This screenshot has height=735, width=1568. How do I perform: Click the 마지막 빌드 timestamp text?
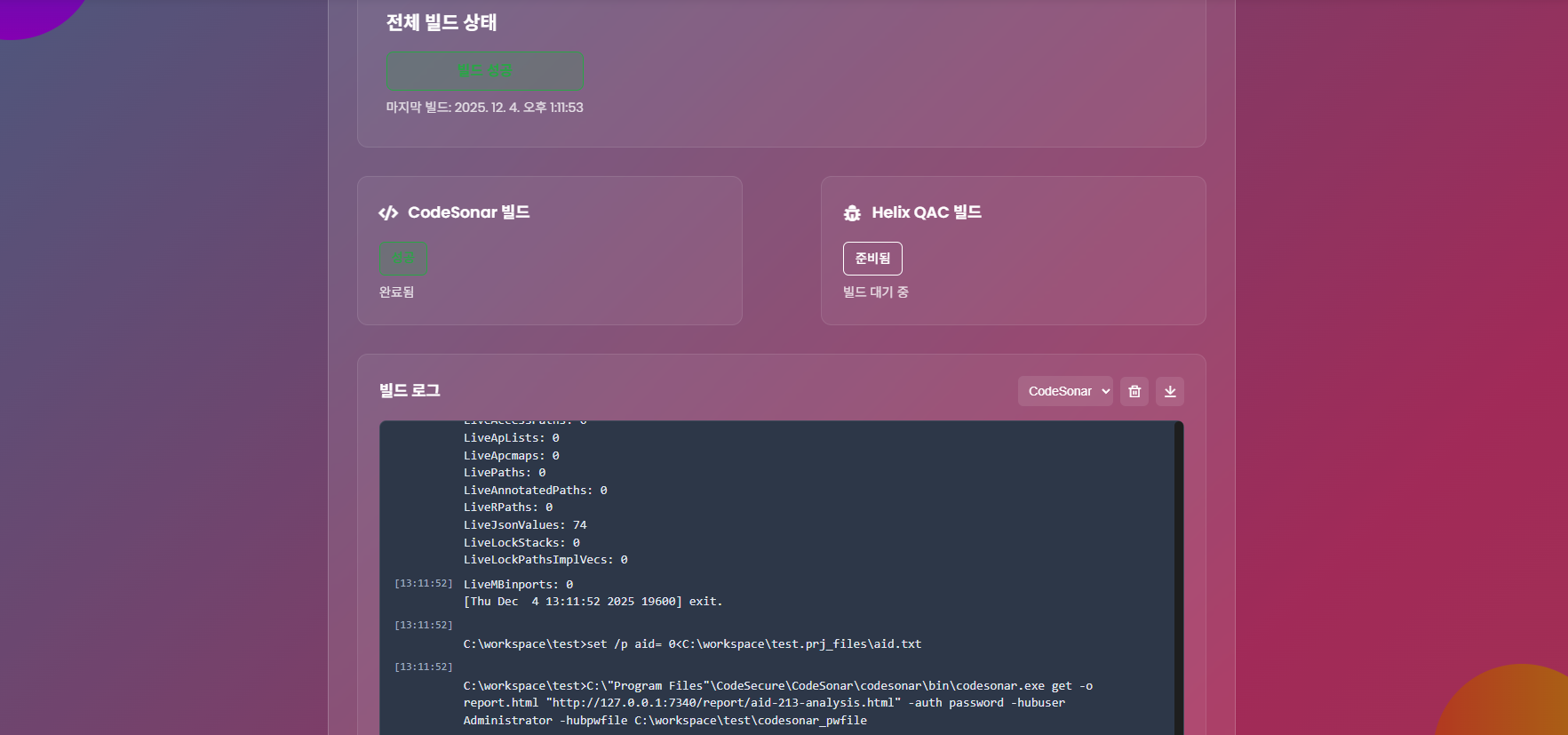tap(484, 108)
